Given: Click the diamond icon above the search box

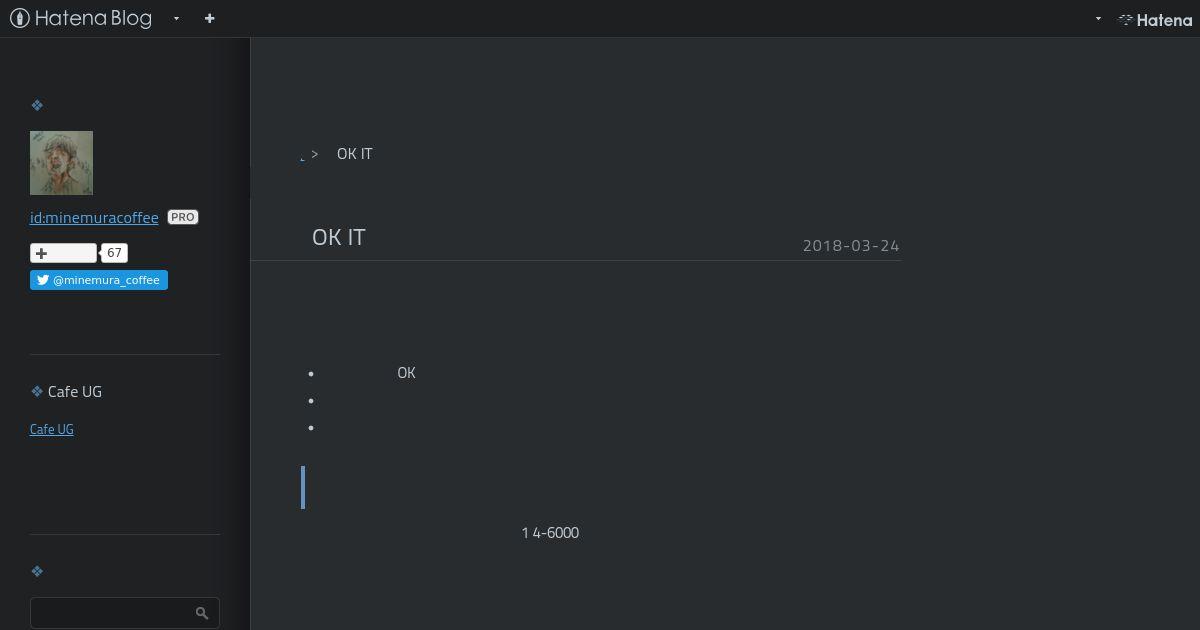Looking at the screenshot, I should coord(37,571).
